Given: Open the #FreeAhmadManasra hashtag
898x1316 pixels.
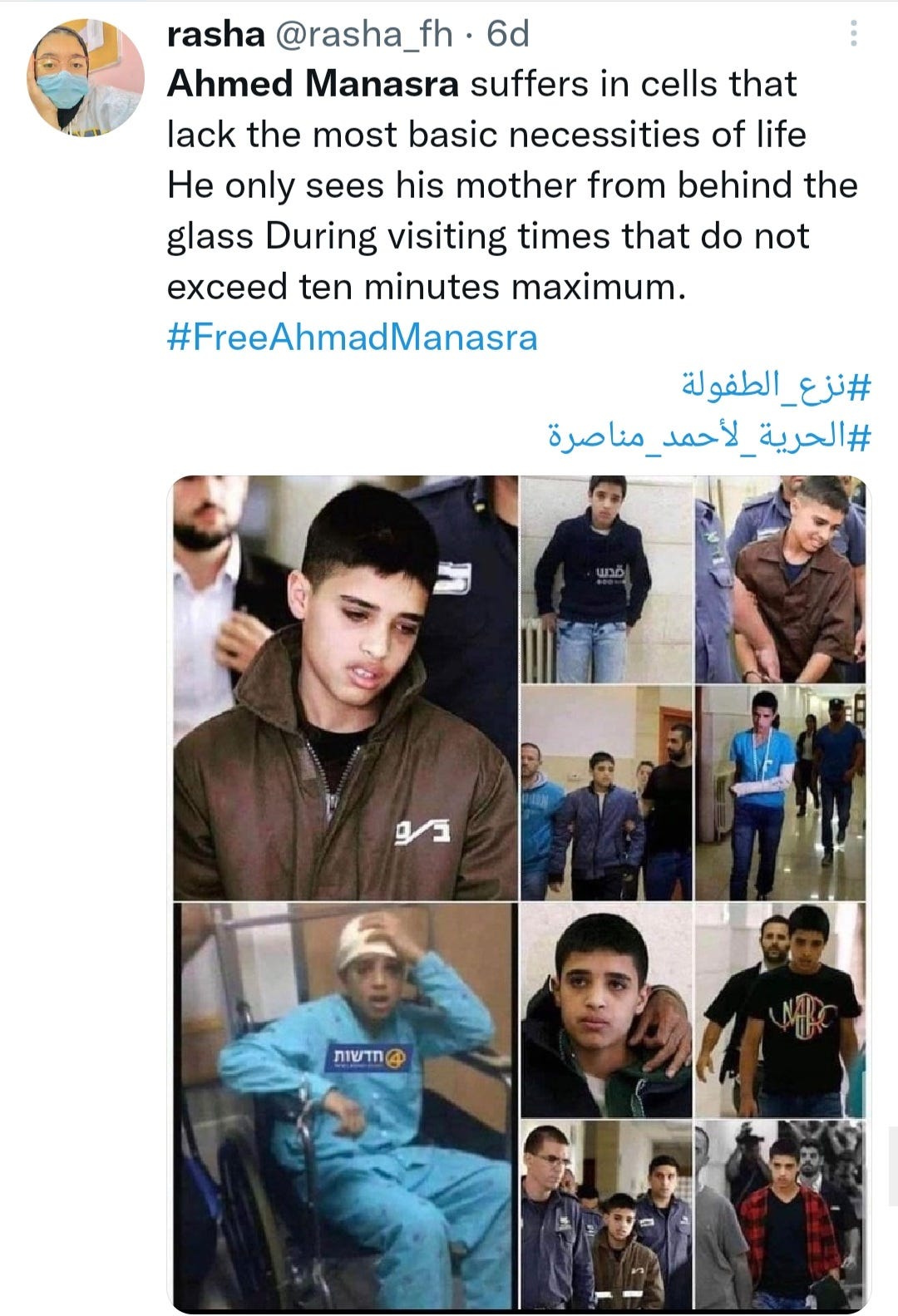Looking at the screenshot, I should (x=353, y=337).
